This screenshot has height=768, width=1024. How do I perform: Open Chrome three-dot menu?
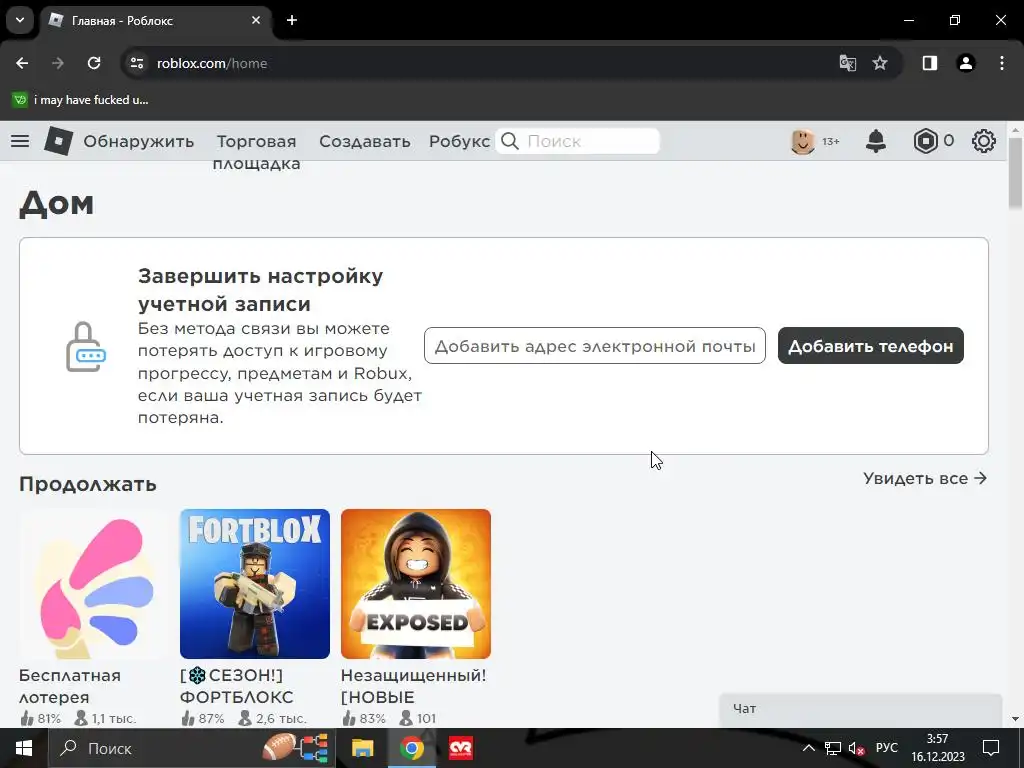1002,63
